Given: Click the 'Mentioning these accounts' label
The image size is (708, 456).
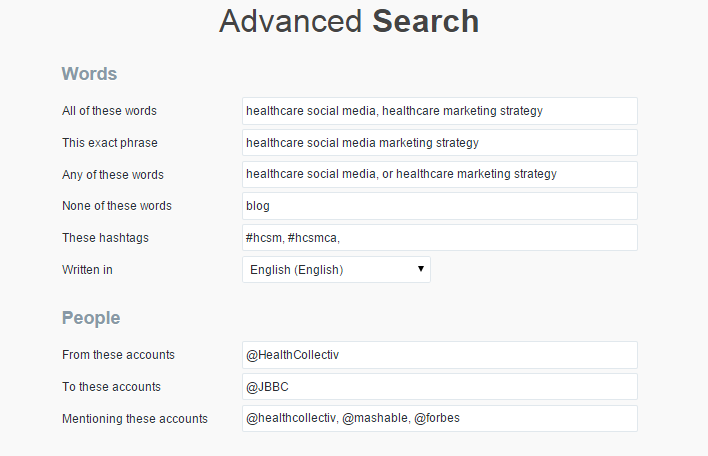Looking at the screenshot, I should 135,419.
